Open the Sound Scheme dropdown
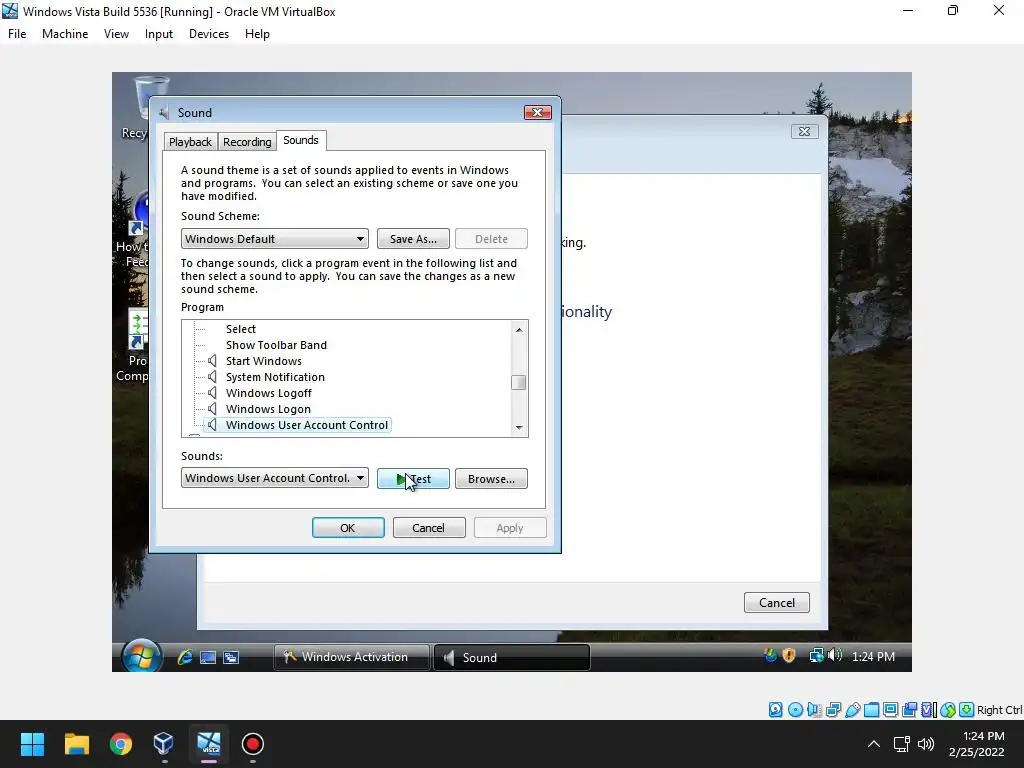 coord(274,238)
